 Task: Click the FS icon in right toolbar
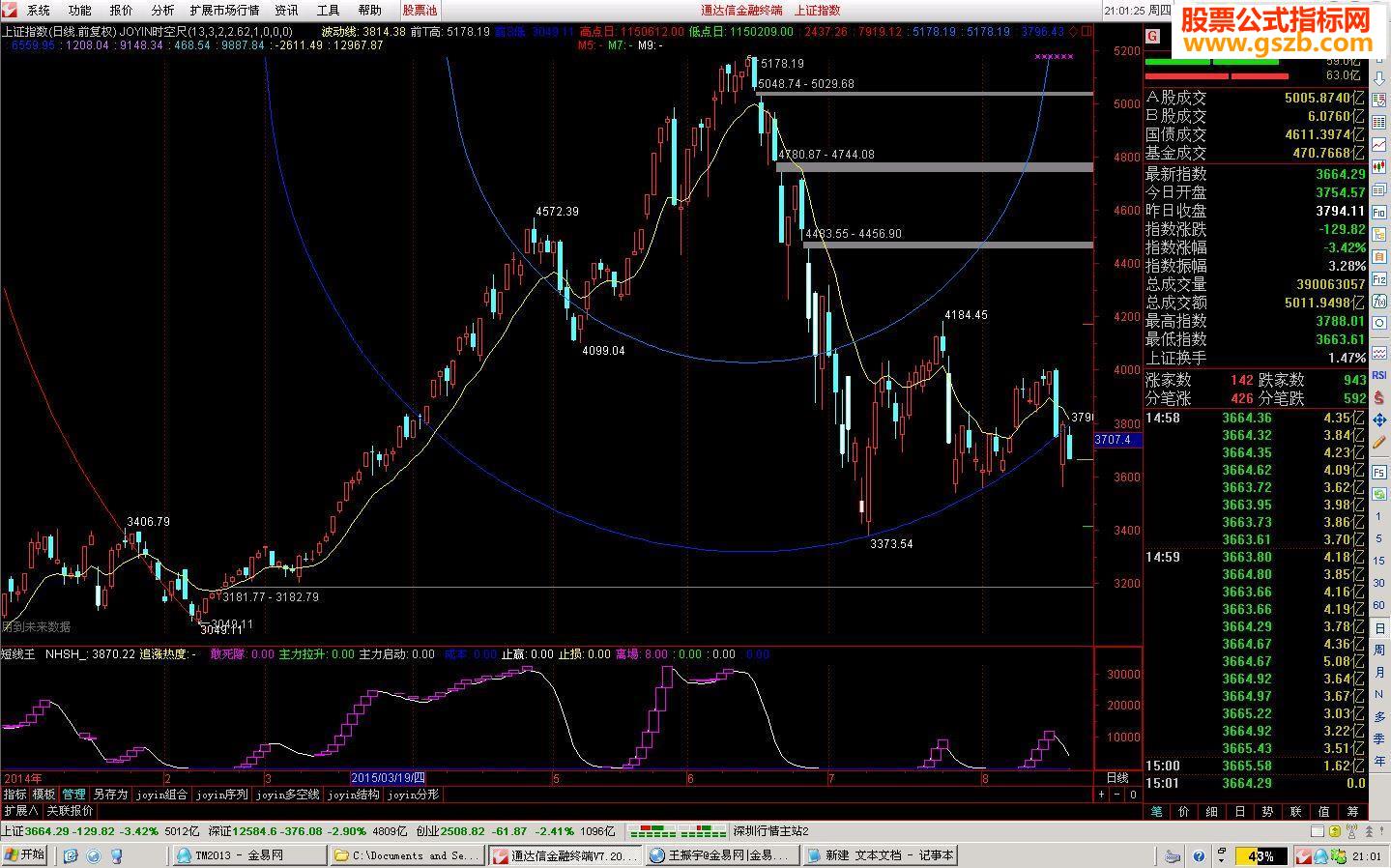click(1379, 472)
